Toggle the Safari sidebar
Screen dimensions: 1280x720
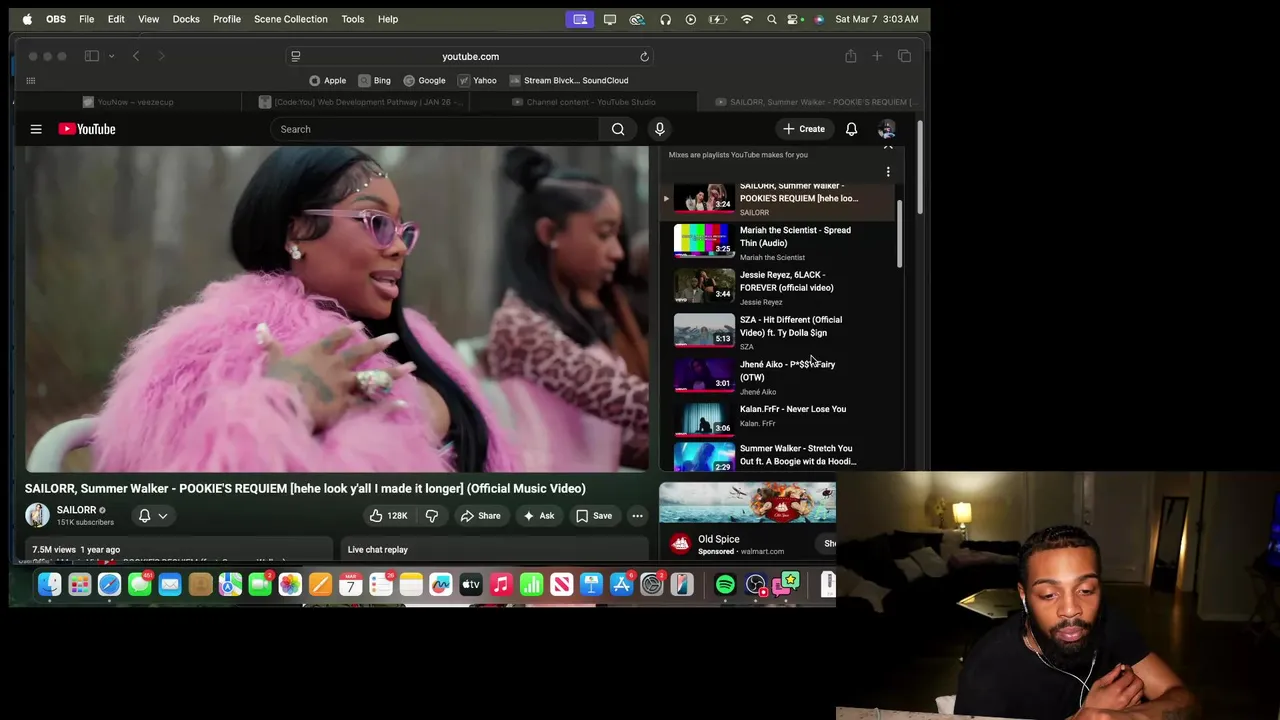(x=92, y=57)
